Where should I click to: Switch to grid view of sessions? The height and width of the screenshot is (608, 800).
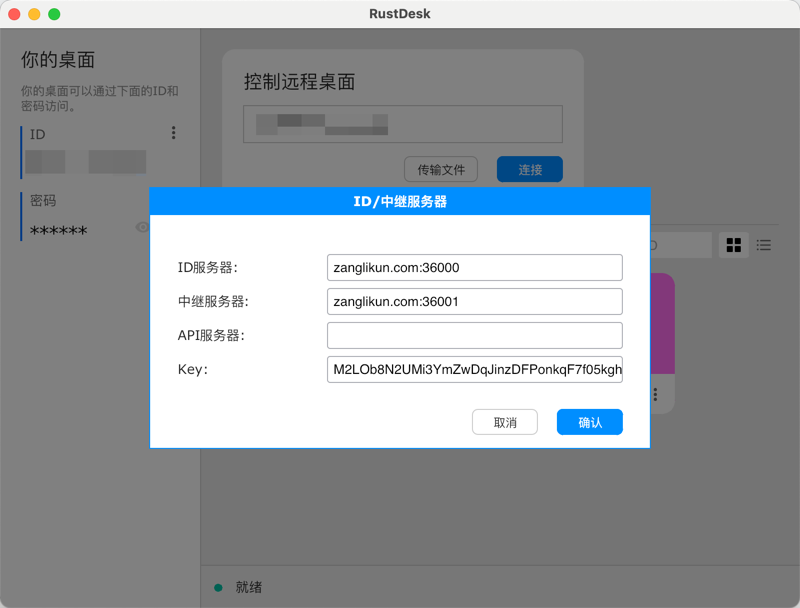[734, 245]
